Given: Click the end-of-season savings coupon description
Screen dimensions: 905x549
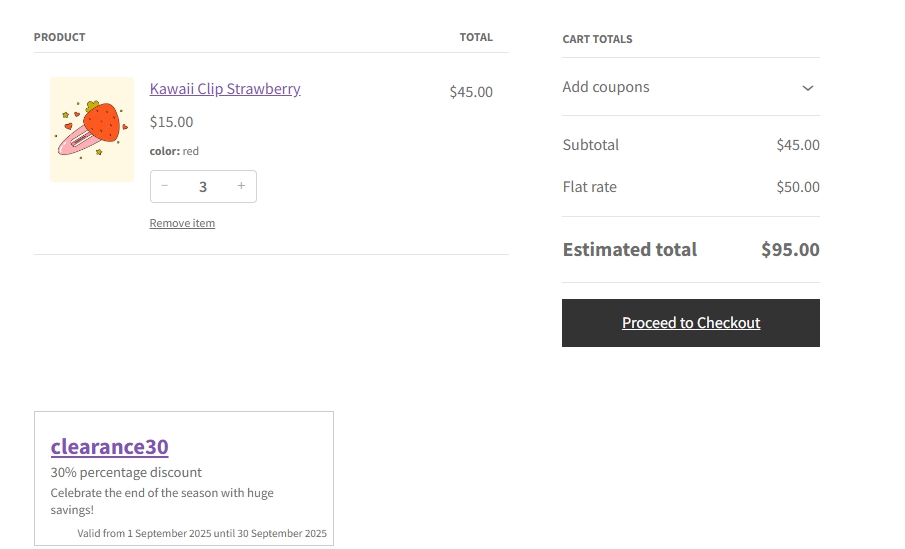Looking at the screenshot, I should tap(162, 501).
